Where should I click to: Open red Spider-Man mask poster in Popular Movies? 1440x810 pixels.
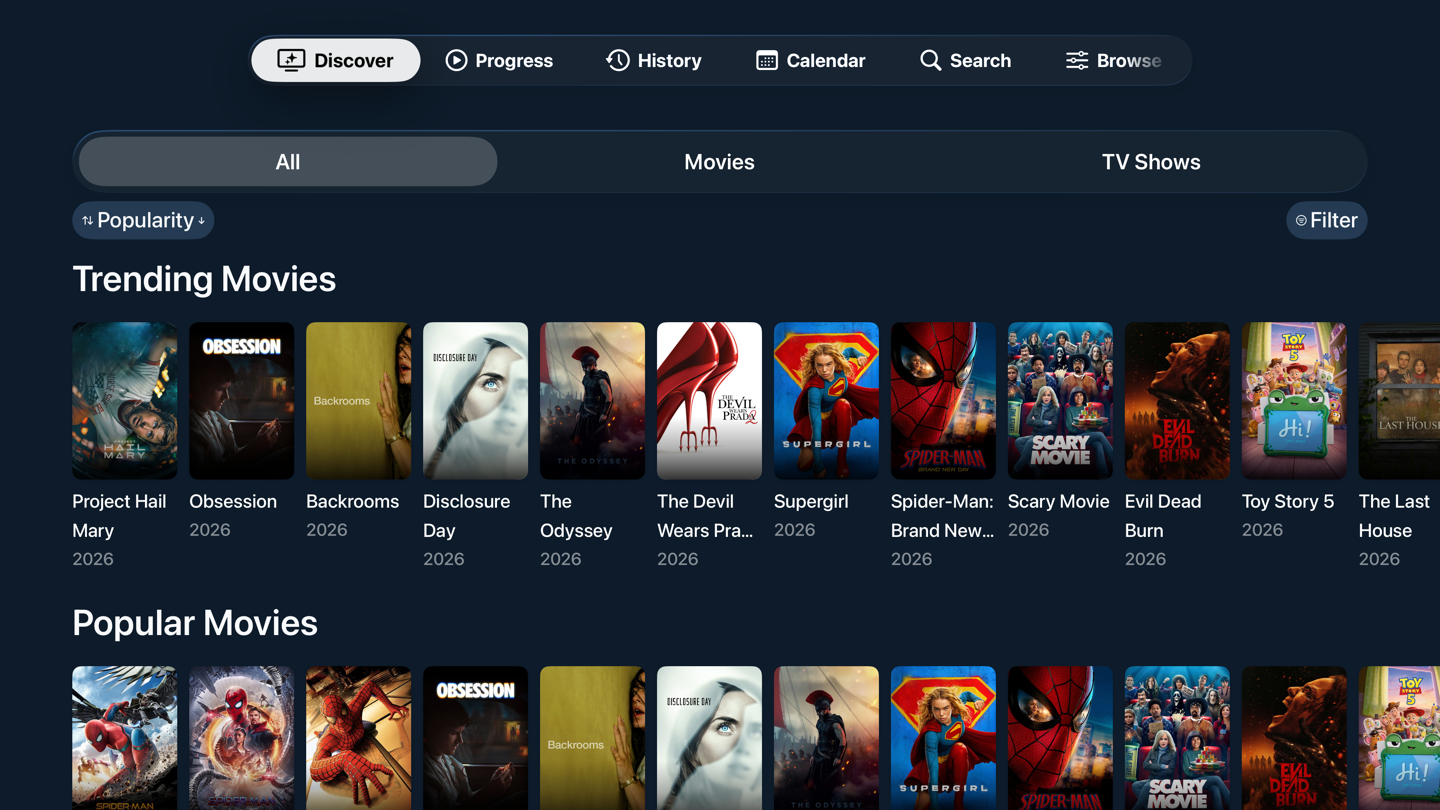(1060, 738)
